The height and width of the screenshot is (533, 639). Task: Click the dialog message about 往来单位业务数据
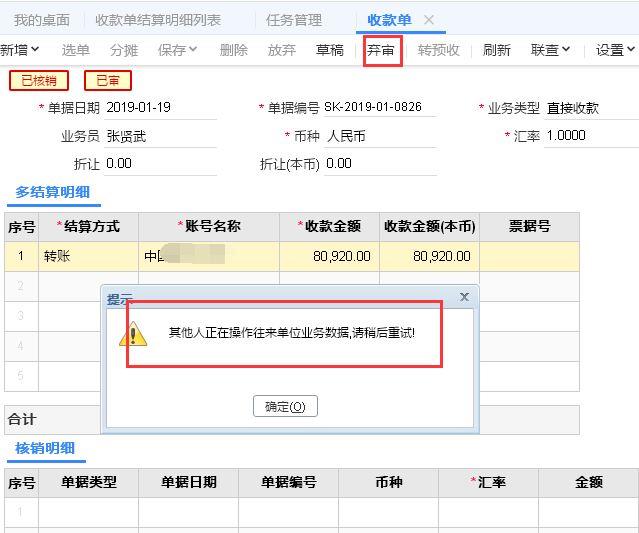[292, 333]
